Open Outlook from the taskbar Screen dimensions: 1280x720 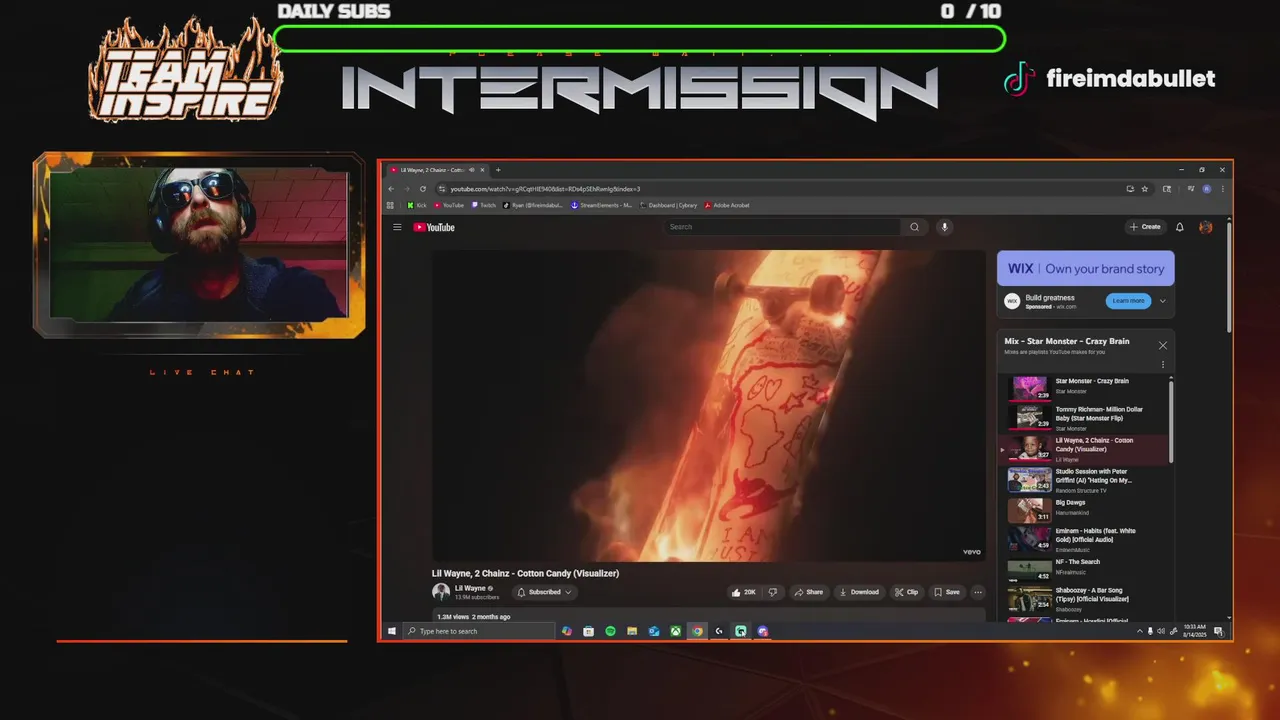pyautogui.click(x=654, y=631)
